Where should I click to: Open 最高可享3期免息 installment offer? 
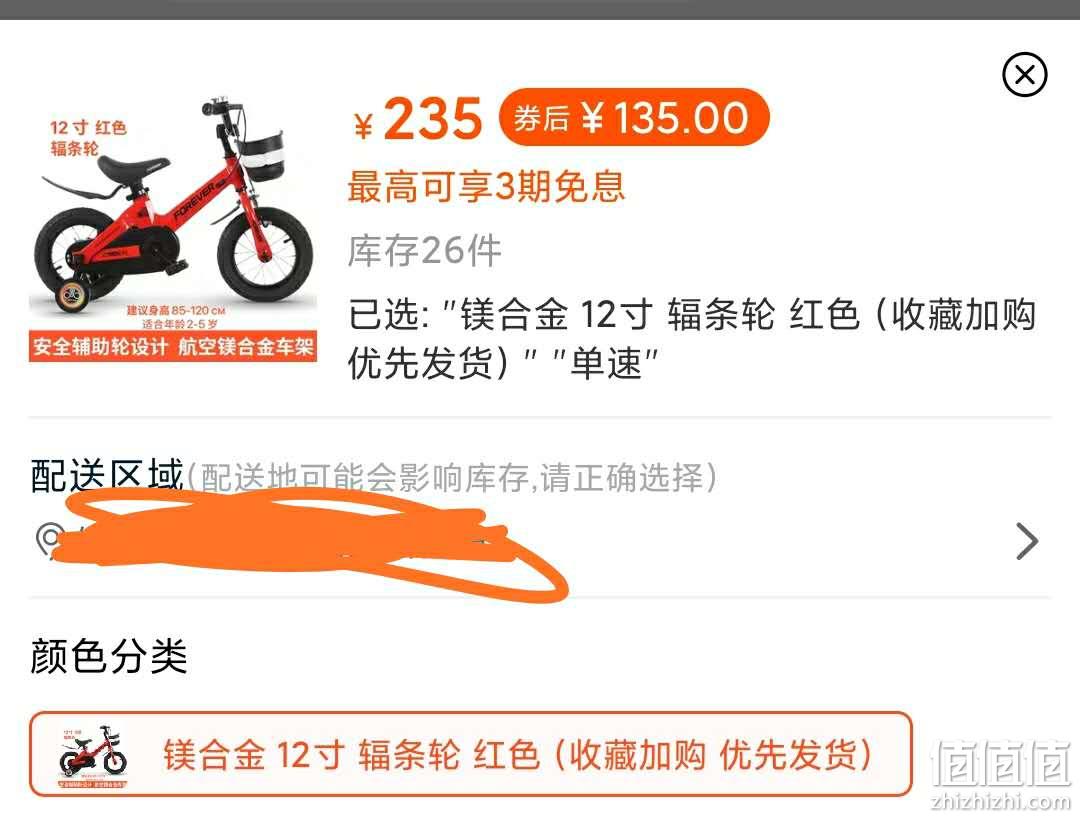pos(486,187)
